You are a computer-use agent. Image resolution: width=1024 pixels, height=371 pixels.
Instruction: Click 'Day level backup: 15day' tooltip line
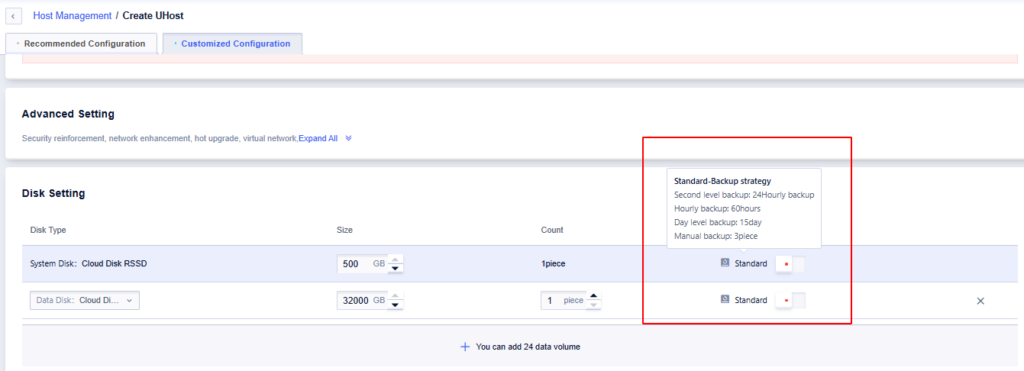click(x=718, y=222)
